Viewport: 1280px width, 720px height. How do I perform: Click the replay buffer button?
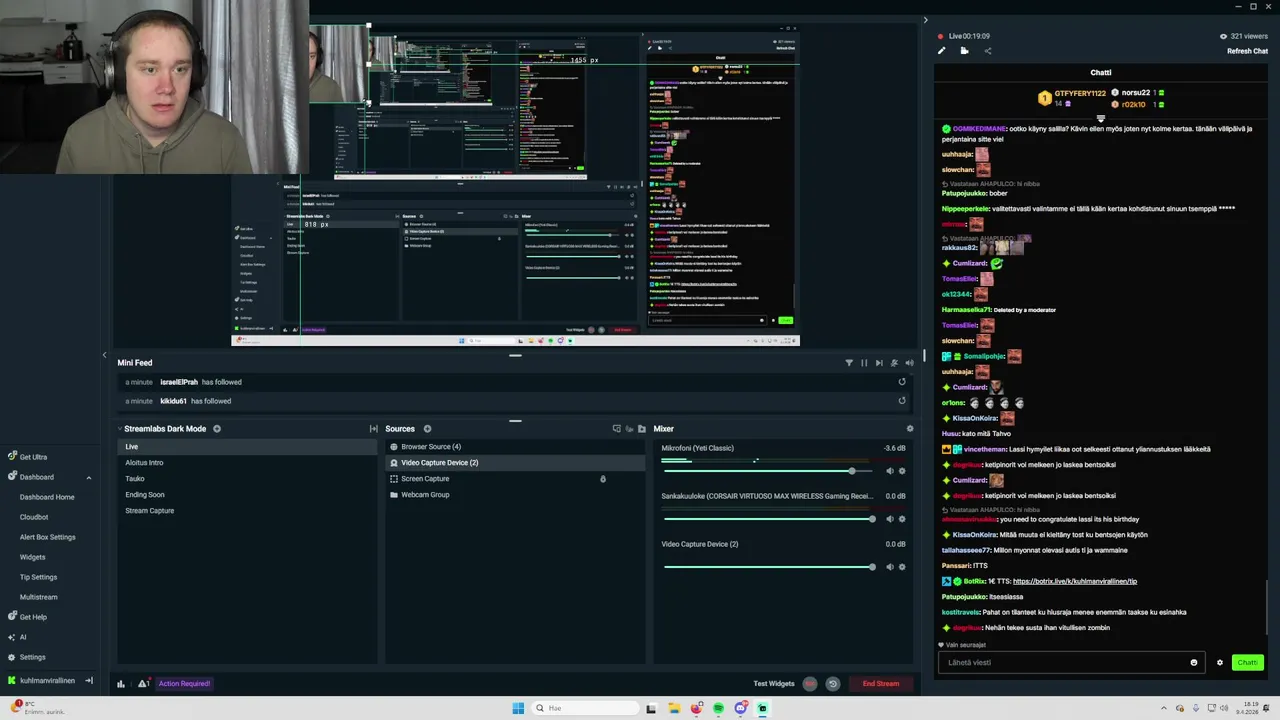tap(832, 684)
